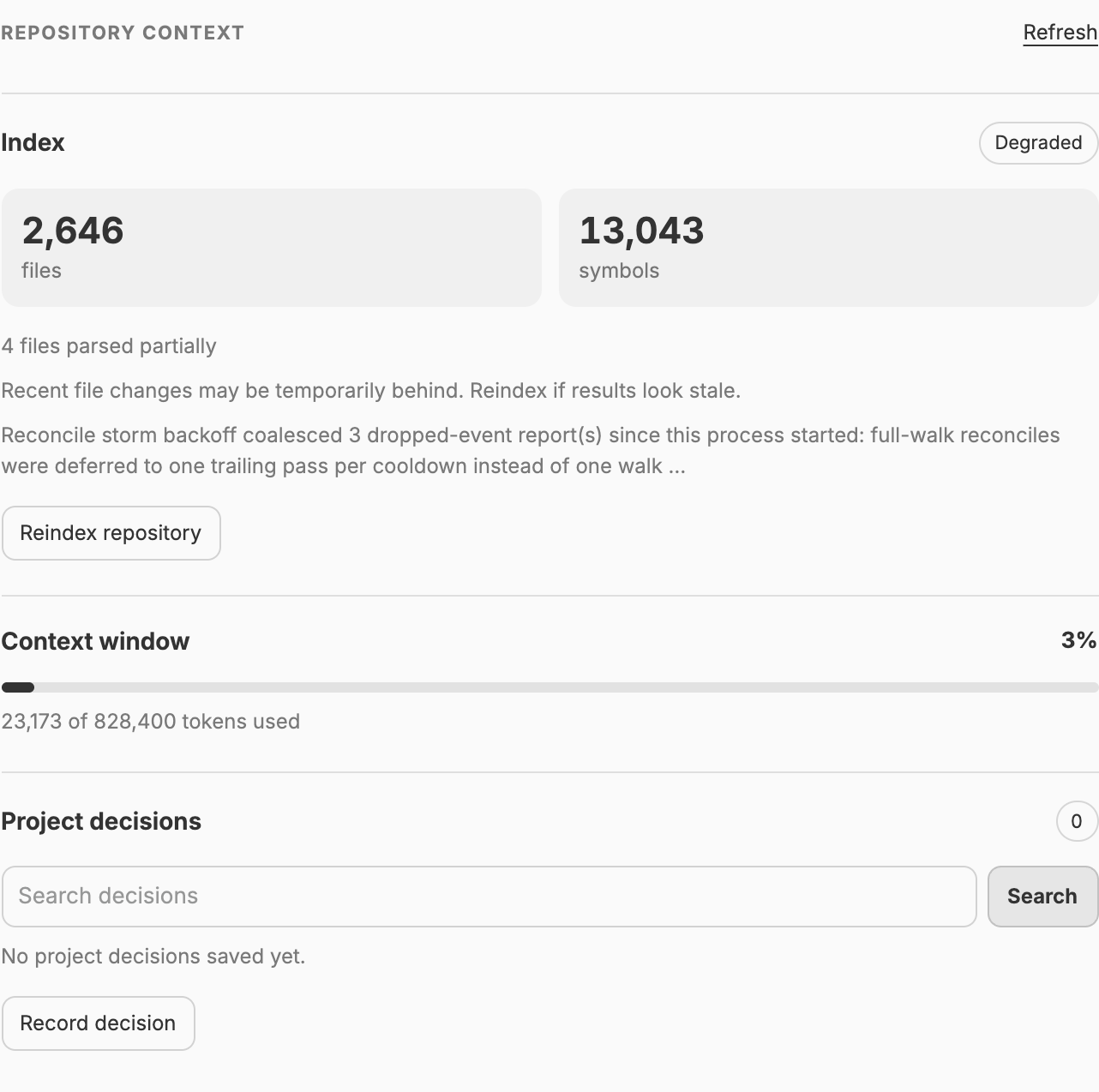Screen dimensions: 1099x1092
Task: Click the '4 files parsed partially' notice
Action: tap(109, 346)
